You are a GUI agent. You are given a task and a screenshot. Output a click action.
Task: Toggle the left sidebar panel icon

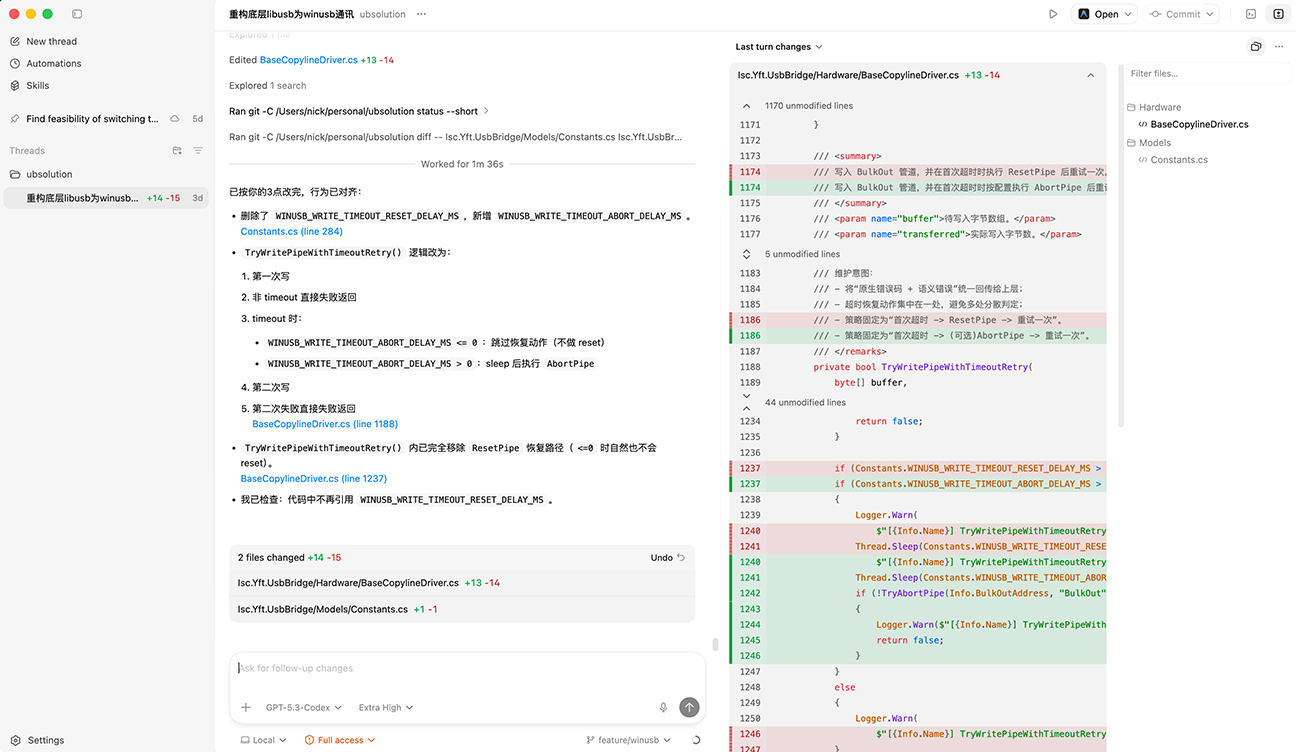tap(78, 14)
